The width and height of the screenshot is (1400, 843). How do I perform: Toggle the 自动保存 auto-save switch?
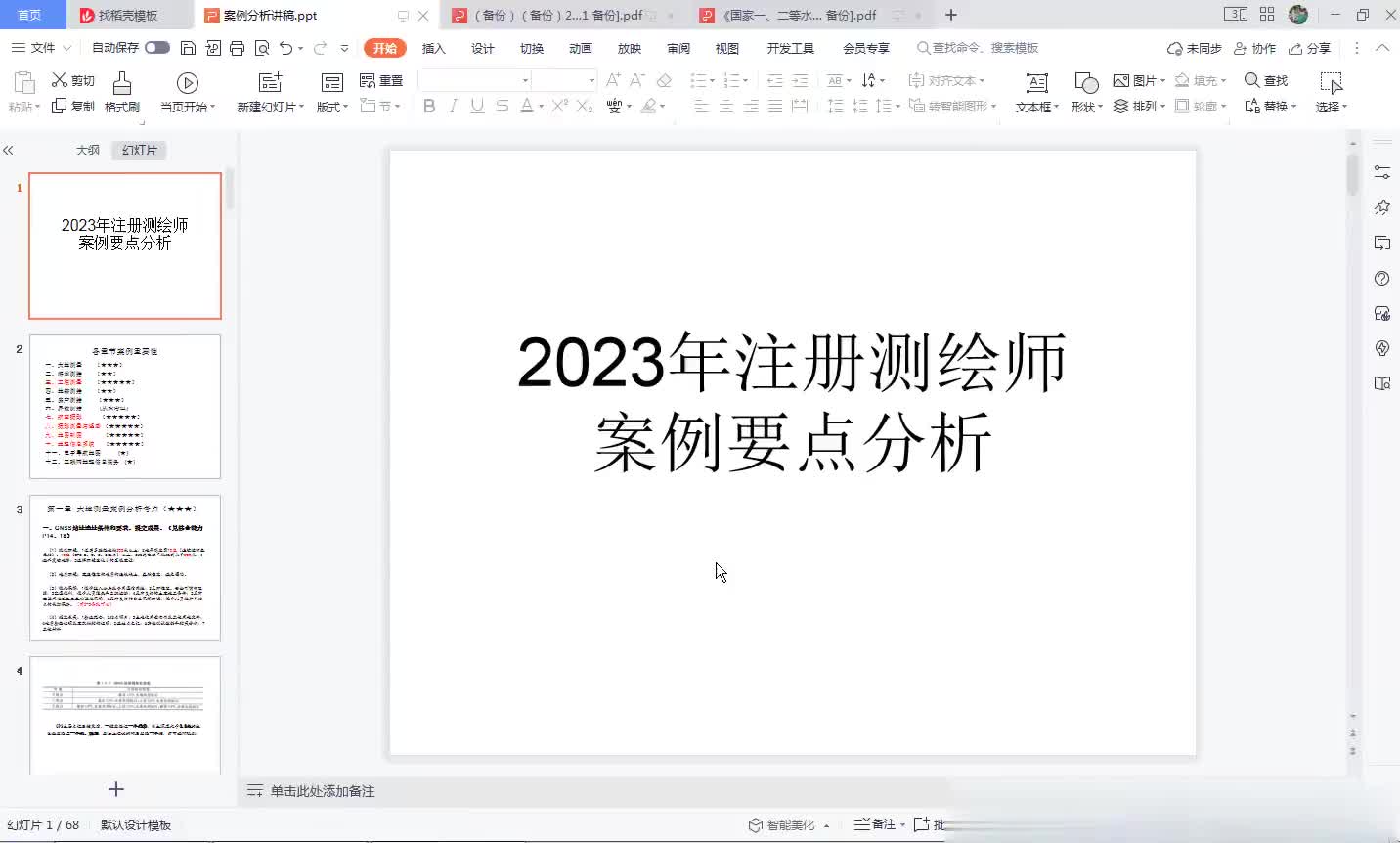click(156, 48)
